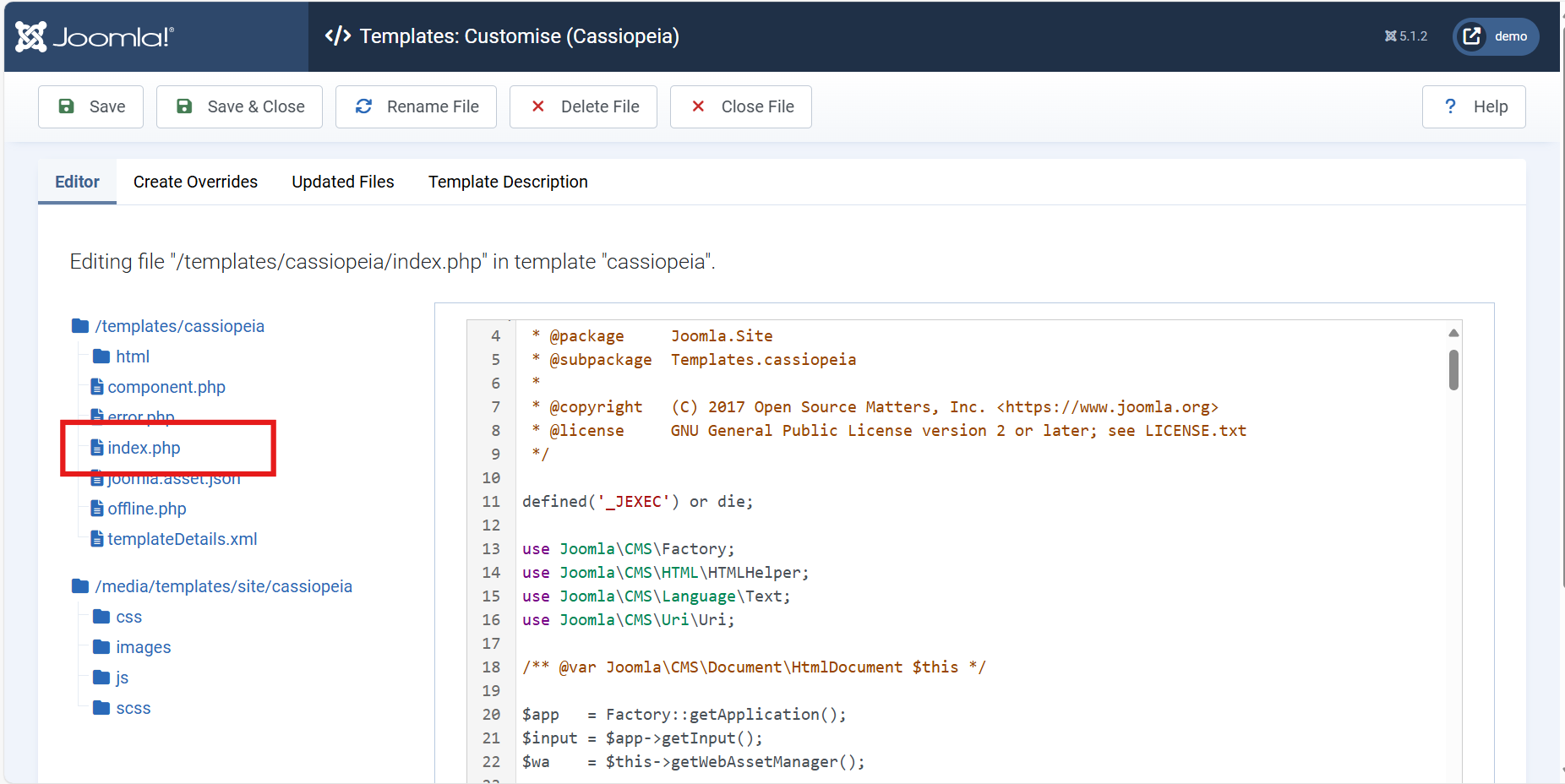Viewport: 1565px width, 784px height.
Task: Click the folder icon next to scss
Action: click(x=101, y=708)
